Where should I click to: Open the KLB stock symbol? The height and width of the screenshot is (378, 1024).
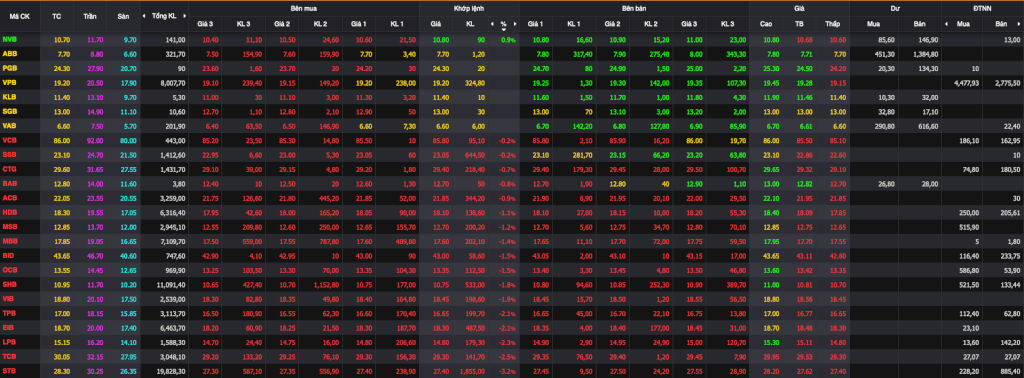coord(10,97)
